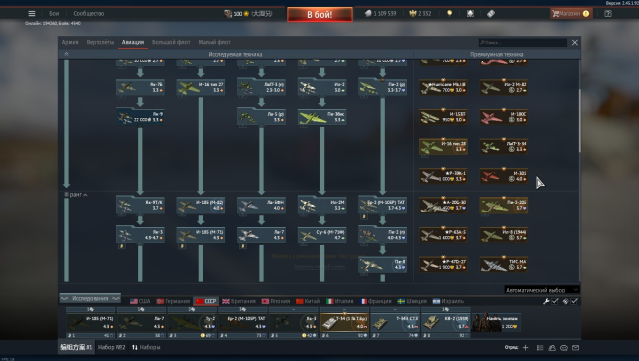Select the СССР nation flag tab
This screenshot has width=639, height=361.
[x=206, y=301]
